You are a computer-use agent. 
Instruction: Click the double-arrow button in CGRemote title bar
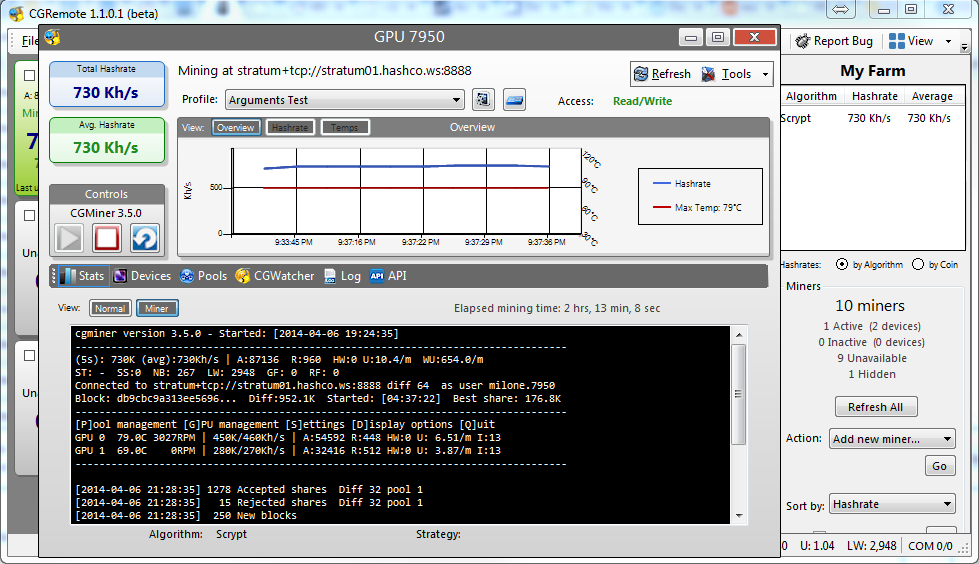[x=840, y=9]
